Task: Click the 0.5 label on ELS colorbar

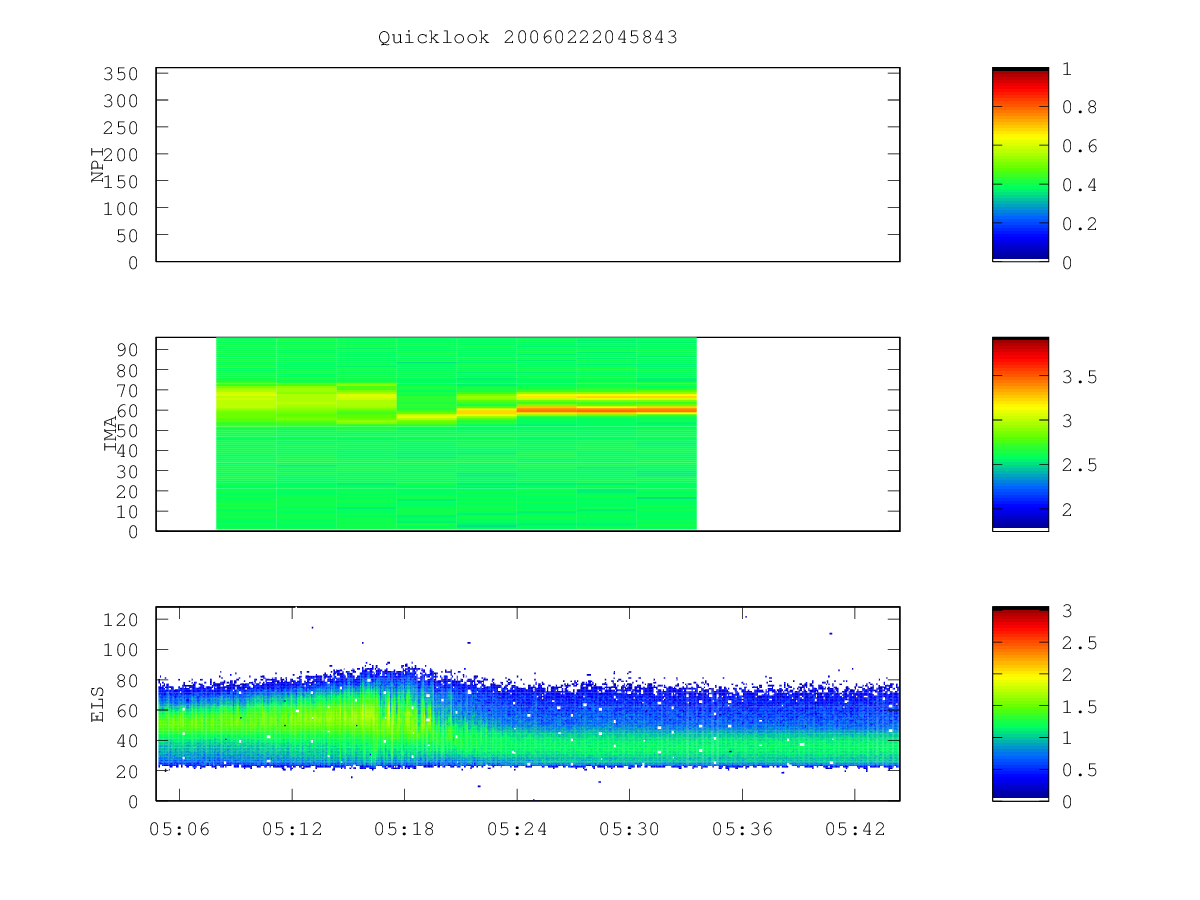Action: (1079, 770)
